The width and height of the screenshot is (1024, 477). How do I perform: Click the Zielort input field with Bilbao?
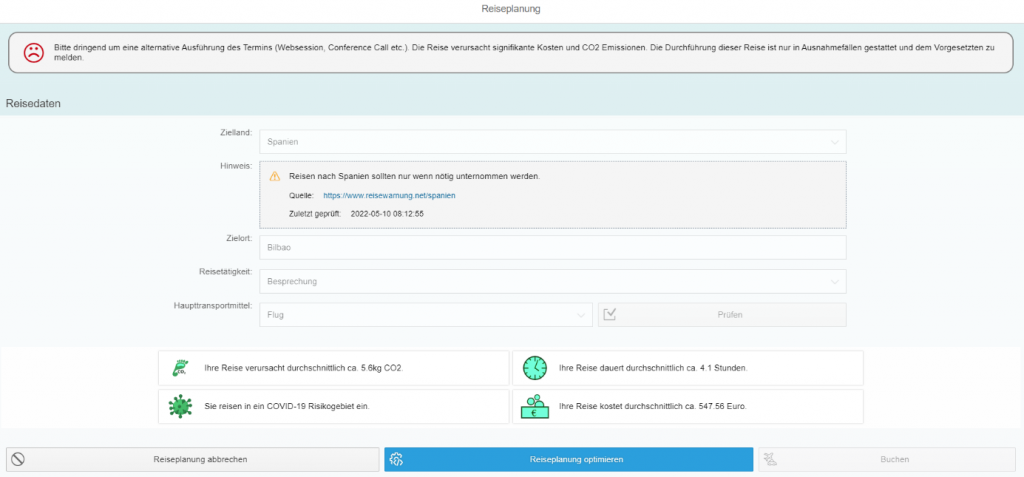point(552,247)
